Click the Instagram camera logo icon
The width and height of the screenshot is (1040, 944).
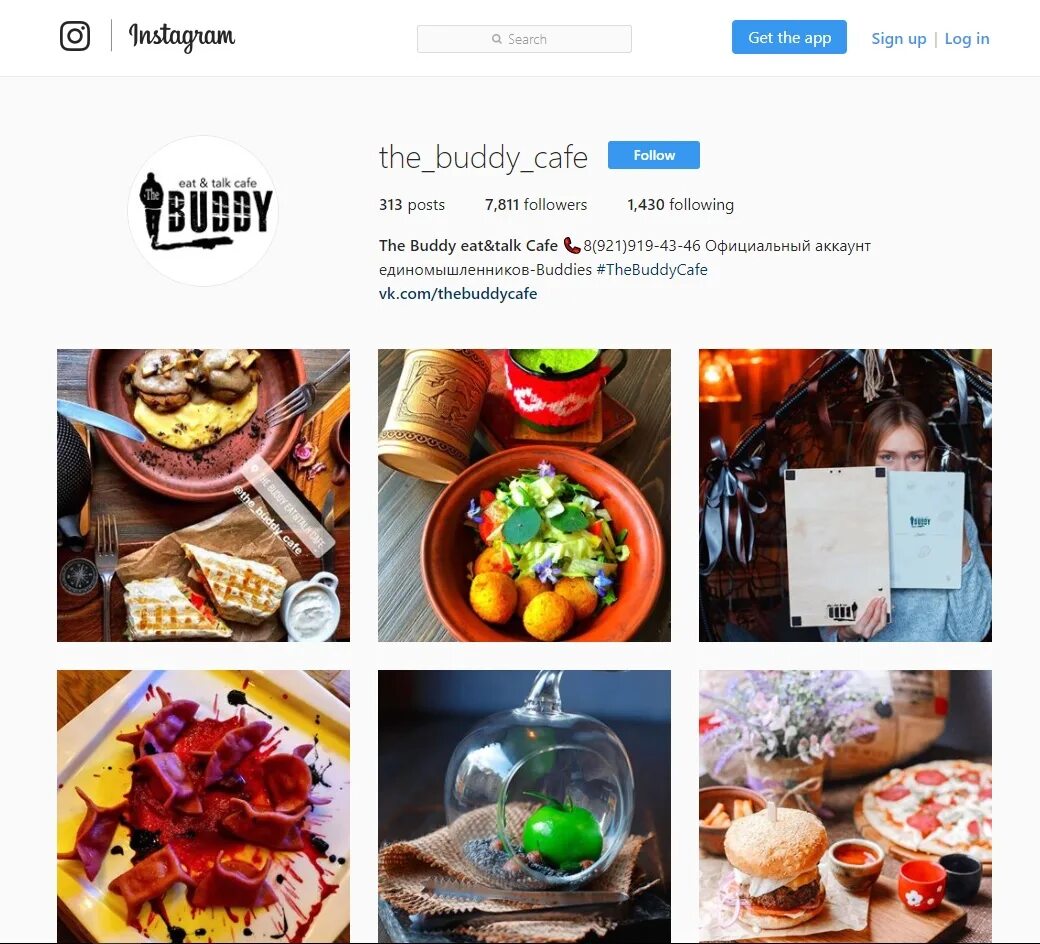click(x=75, y=36)
